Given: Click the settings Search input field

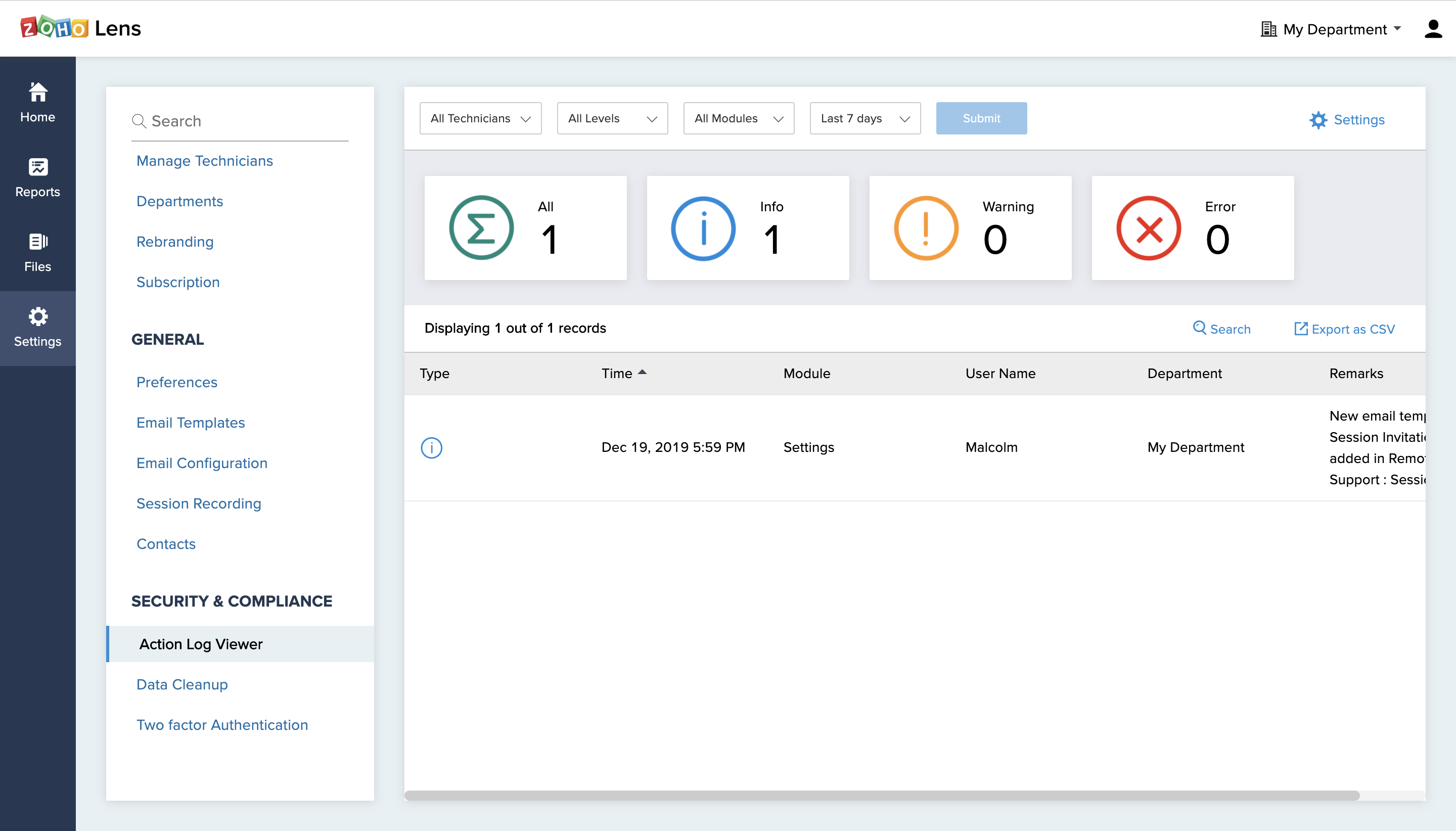Looking at the screenshot, I should pyautogui.click(x=245, y=121).
